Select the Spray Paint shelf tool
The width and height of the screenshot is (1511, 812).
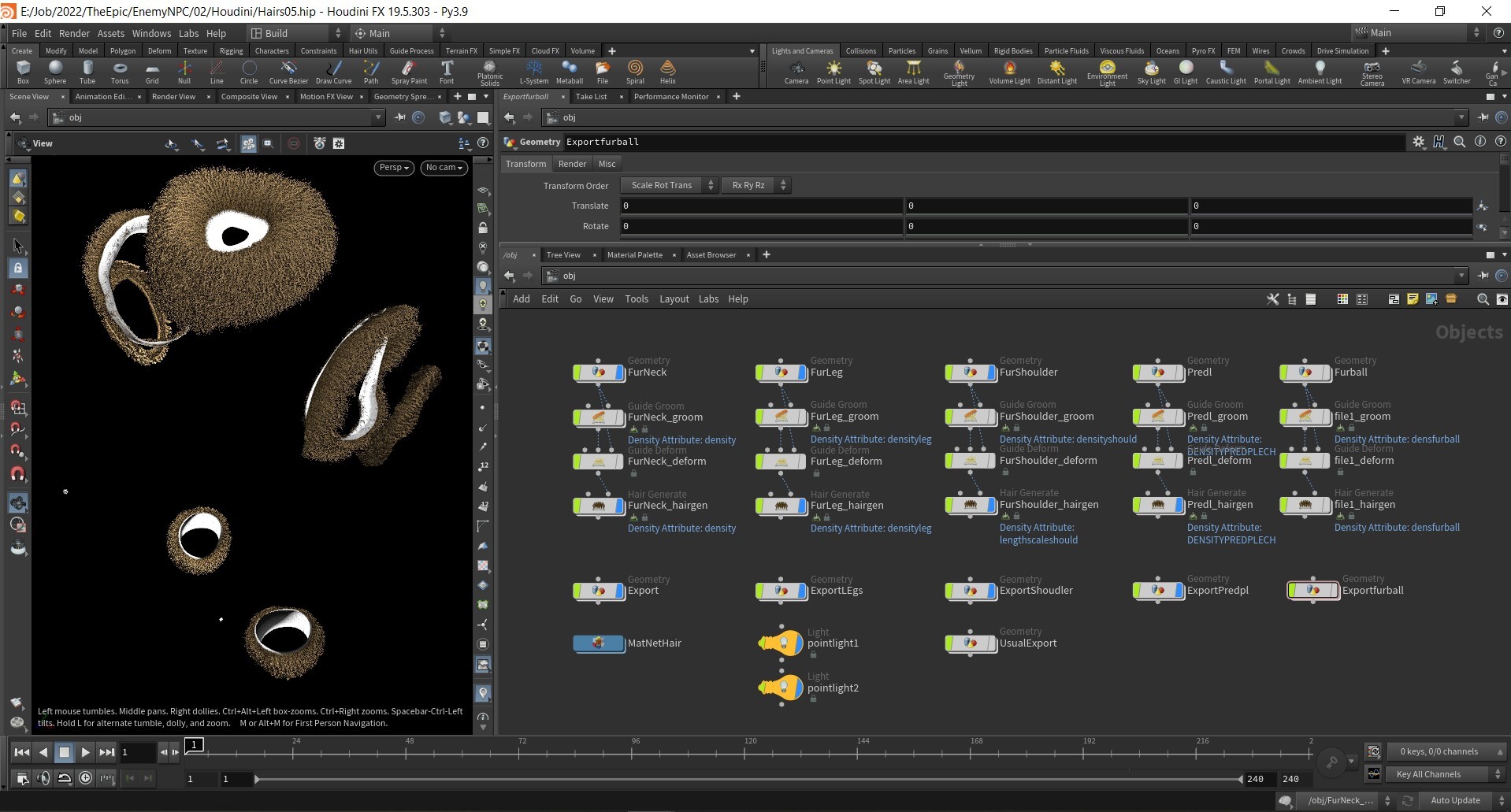pos(409,72)
